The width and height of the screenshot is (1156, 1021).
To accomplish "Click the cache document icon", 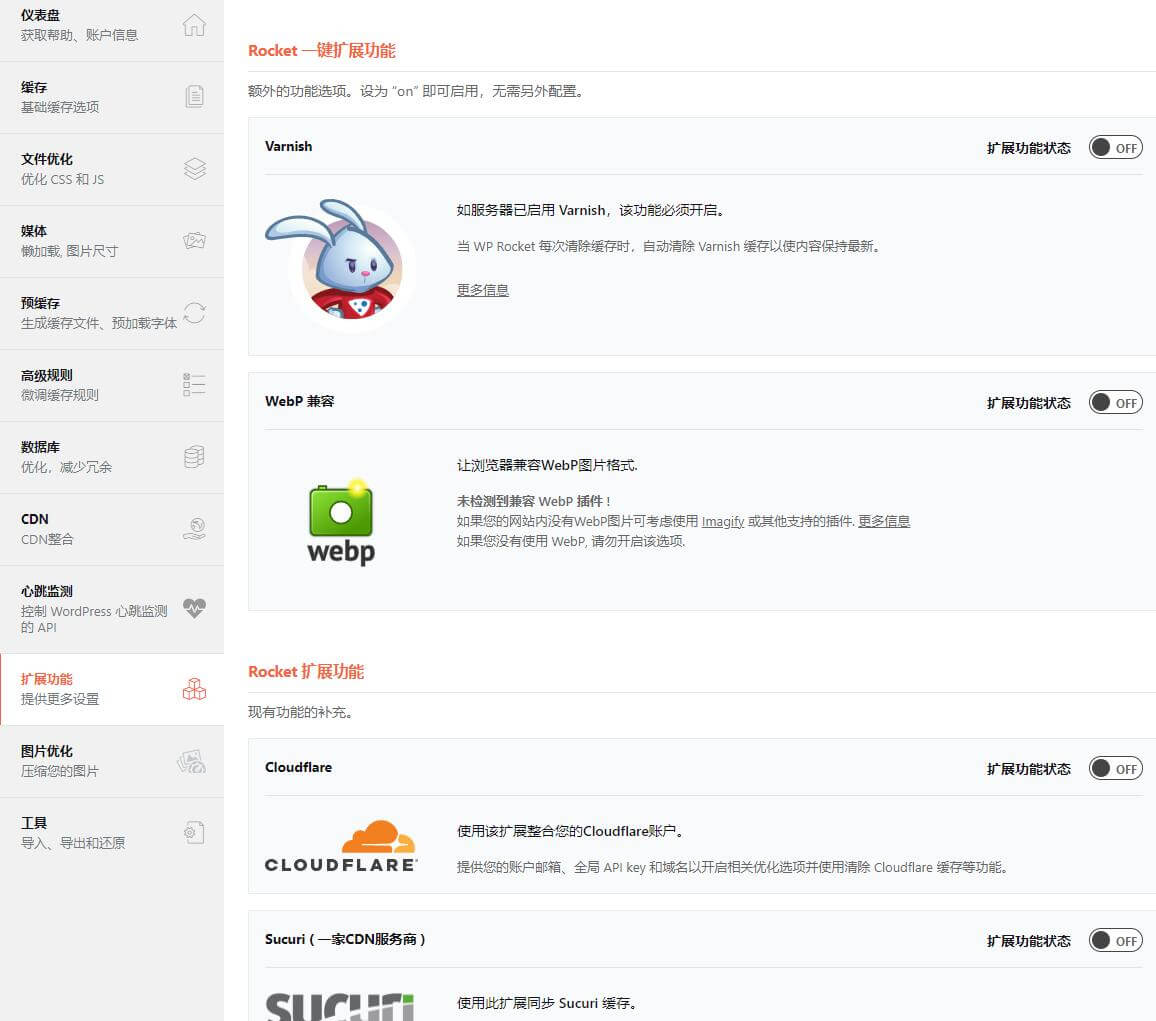I will pyautogui.click(x=194, y=97).
